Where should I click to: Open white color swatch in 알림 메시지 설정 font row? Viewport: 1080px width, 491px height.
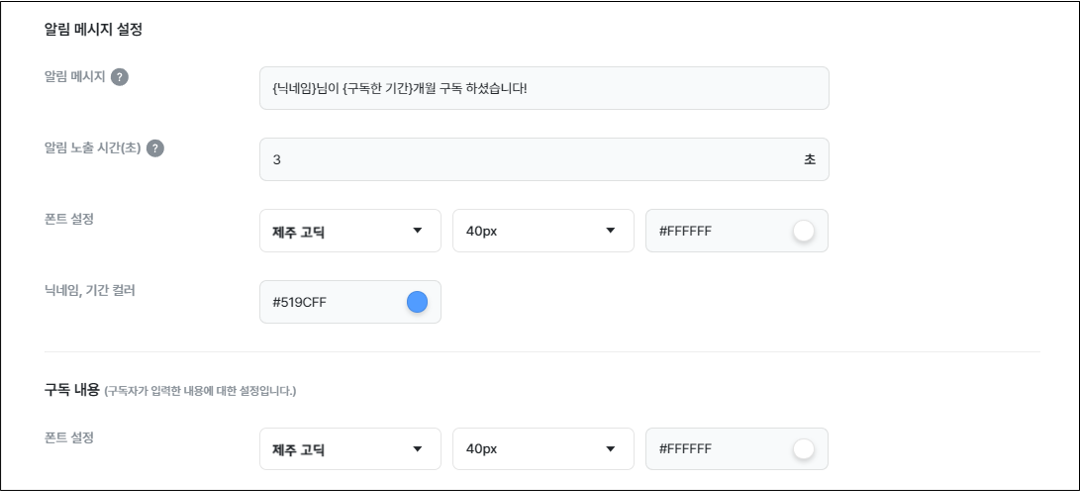point(803,231)
